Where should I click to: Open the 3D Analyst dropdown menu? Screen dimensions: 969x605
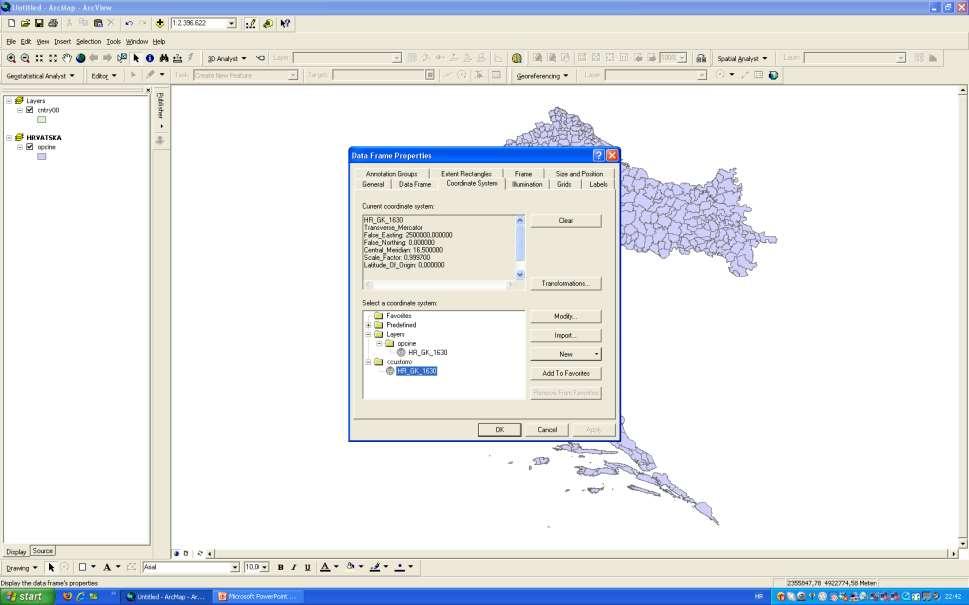(x=227, y=58)
